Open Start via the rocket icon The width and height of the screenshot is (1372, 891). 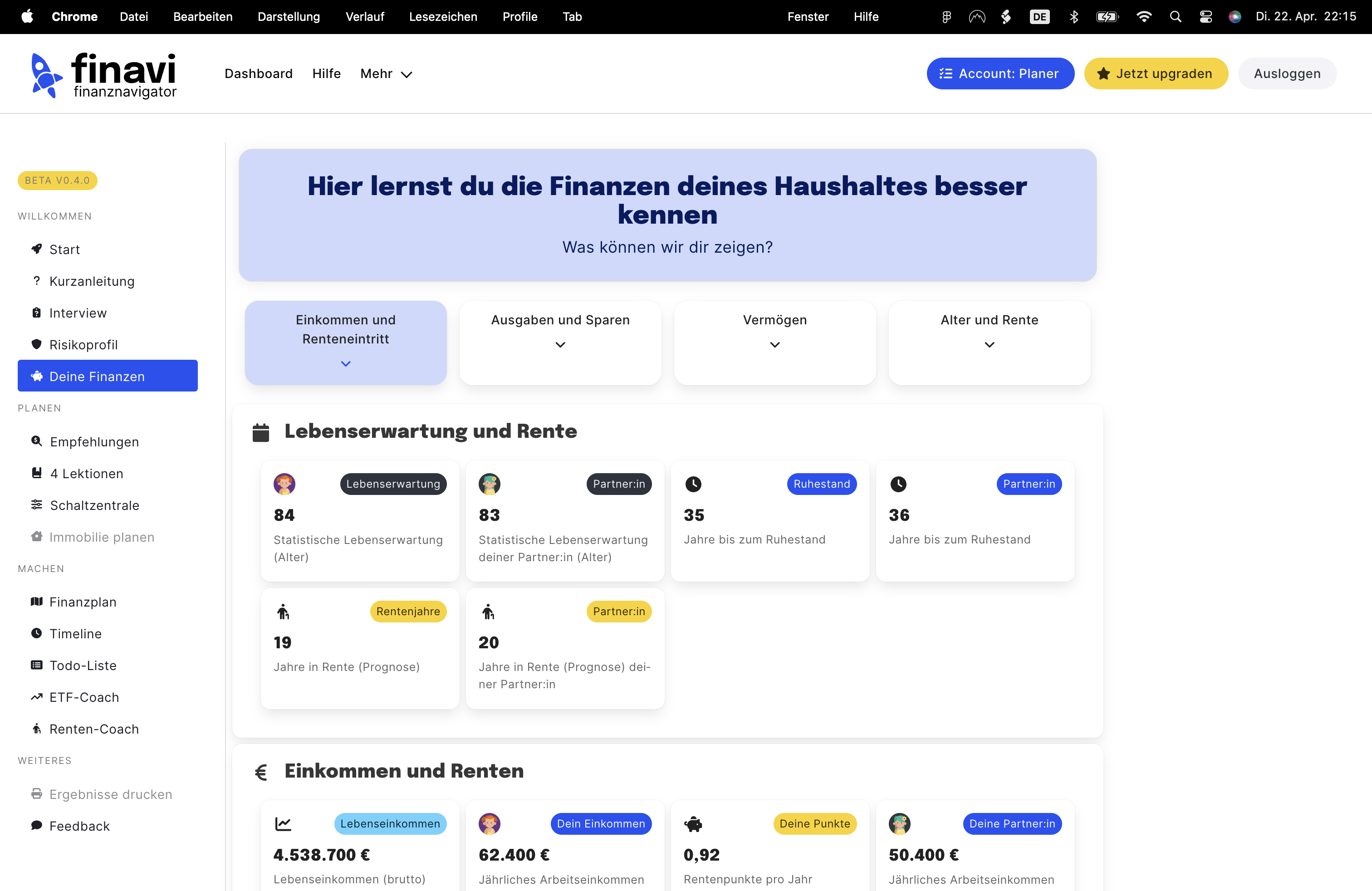[36, 249]
